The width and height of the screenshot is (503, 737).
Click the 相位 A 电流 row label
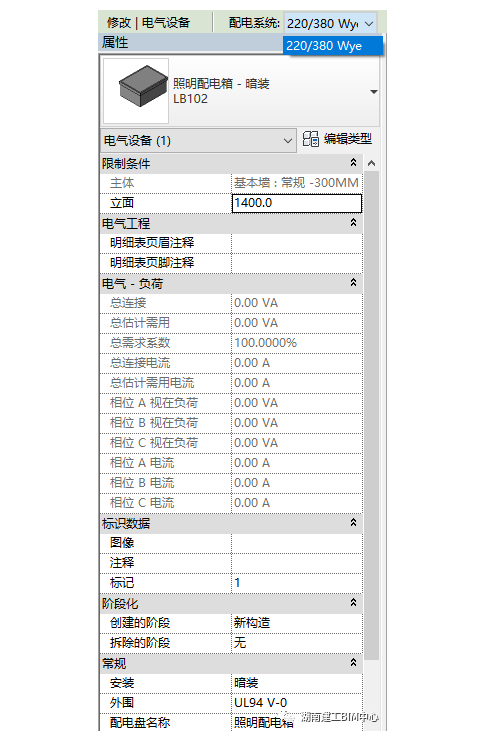(142, 463)
